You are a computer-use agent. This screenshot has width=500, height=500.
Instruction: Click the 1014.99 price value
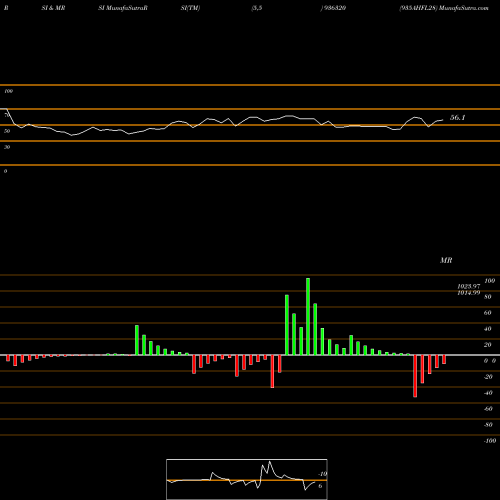[x=469, y=293]
